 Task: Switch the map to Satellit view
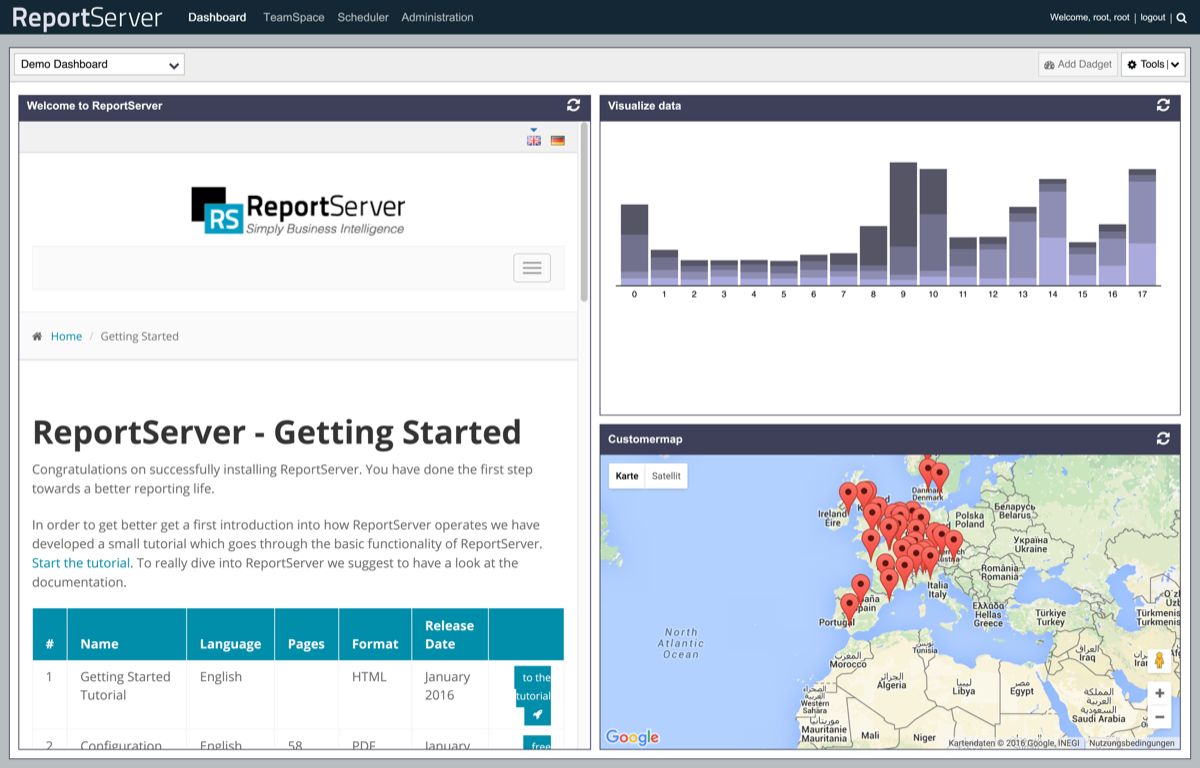(666, 476)
